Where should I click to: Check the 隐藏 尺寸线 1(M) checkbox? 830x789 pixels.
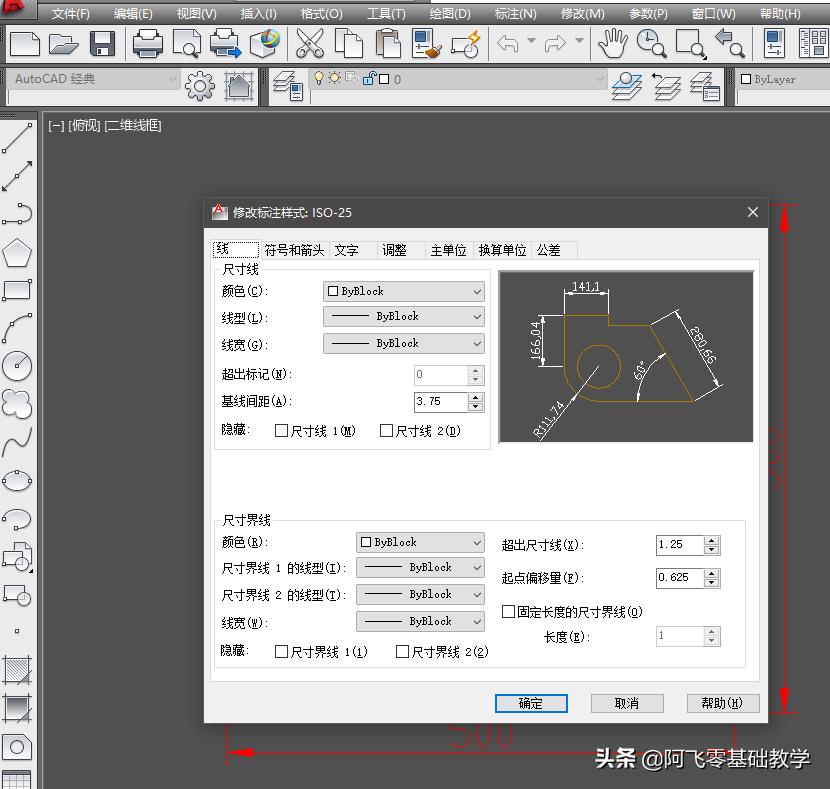[x=281, y=429]
